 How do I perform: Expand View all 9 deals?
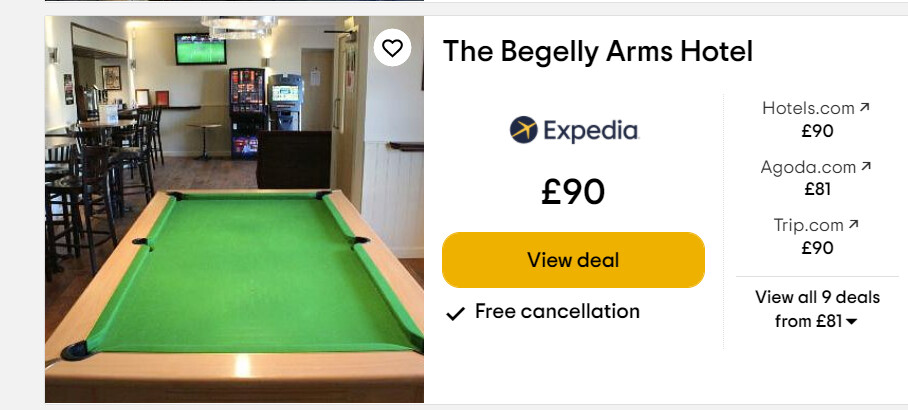(x=816, y=297)
